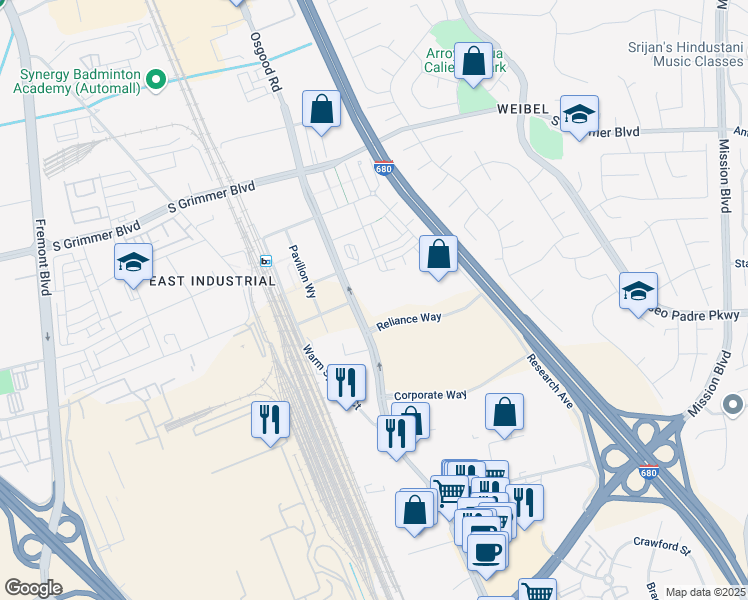Select the coffee cup cafe marker
The width and height of the screenshot is (748, 600).
coord(486,554)
